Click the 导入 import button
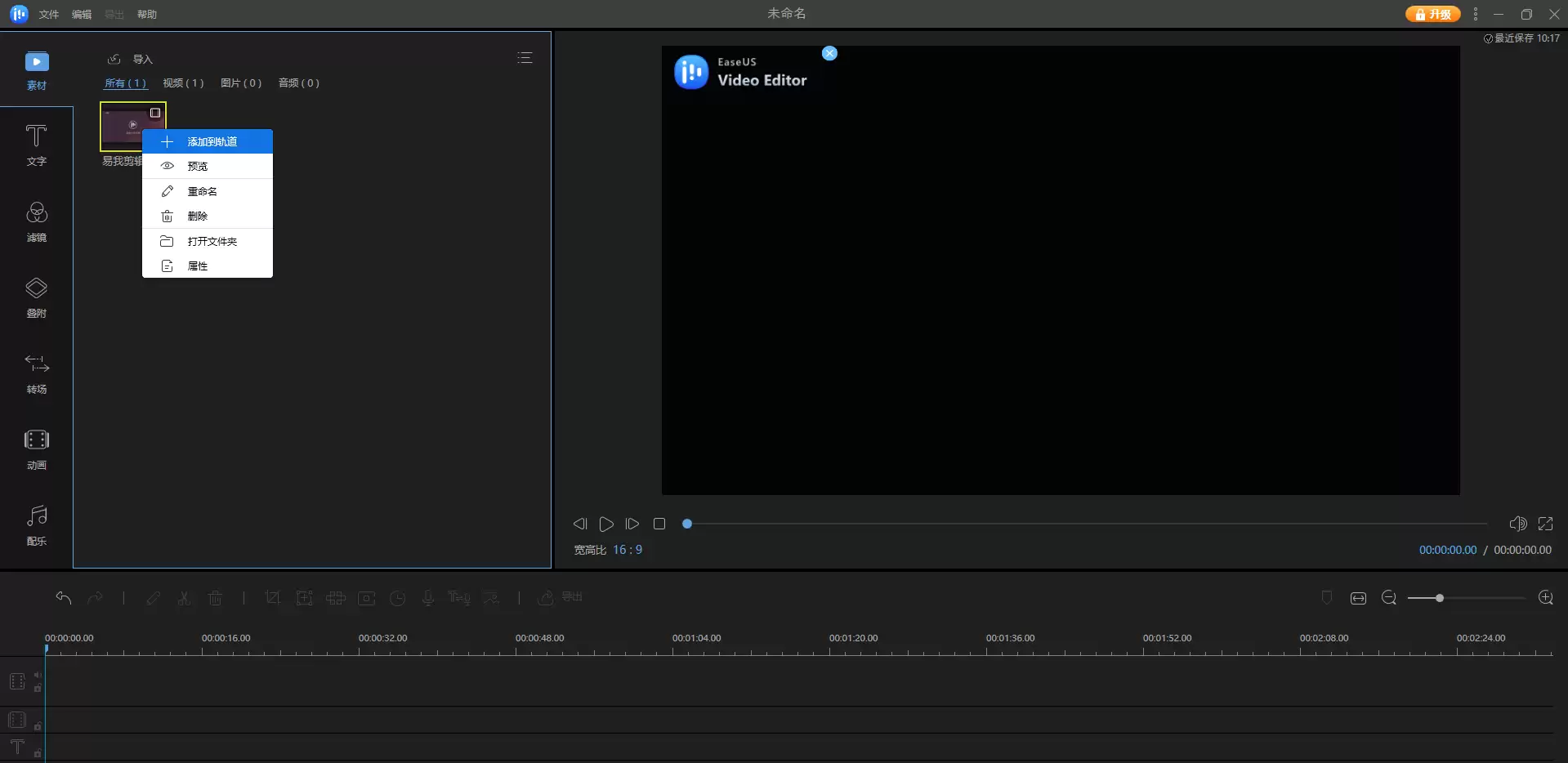 (x=131, y=59)
